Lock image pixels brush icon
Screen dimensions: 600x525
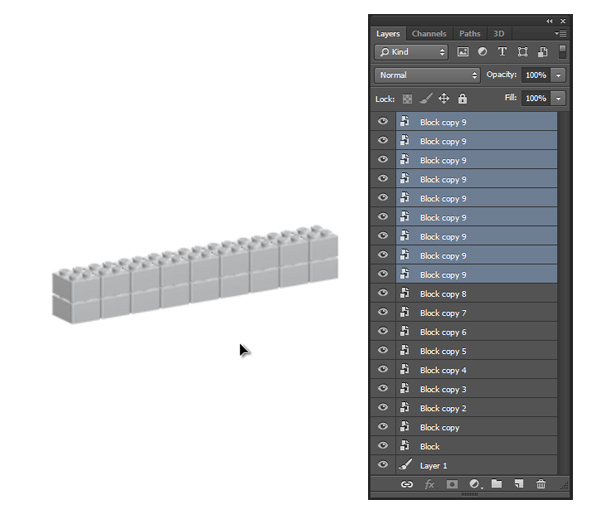click(426, 99)
